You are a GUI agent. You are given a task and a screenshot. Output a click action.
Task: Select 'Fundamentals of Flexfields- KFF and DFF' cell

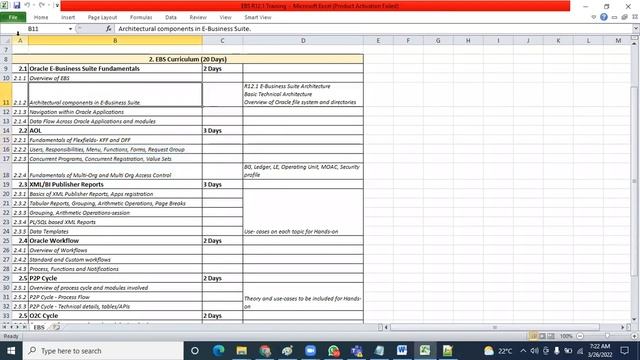pyautogui.click(x=115, y=140)
